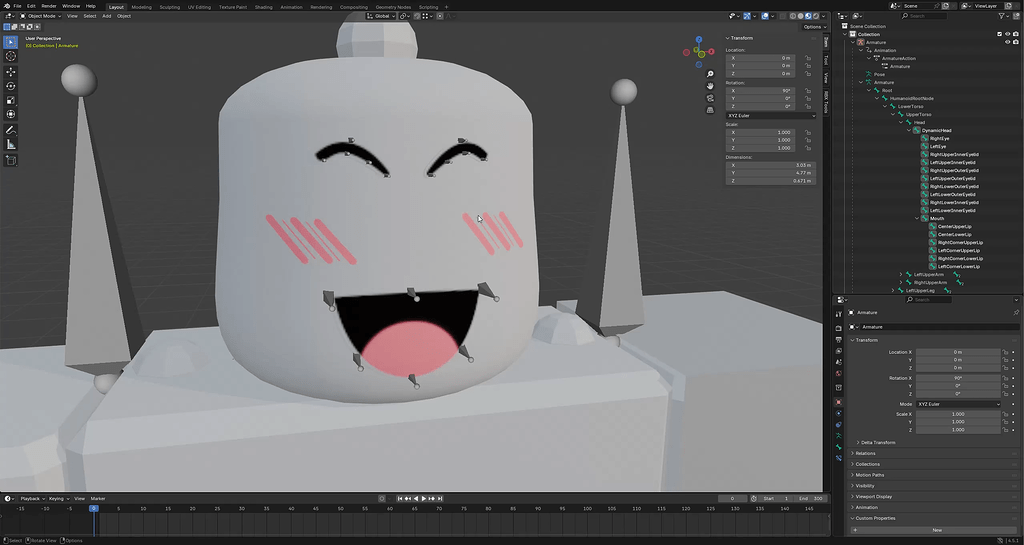Click the zoom magnifier icon in viewport
The width and height of the screenshot is (1024, 545).
[x=710, y=74]
